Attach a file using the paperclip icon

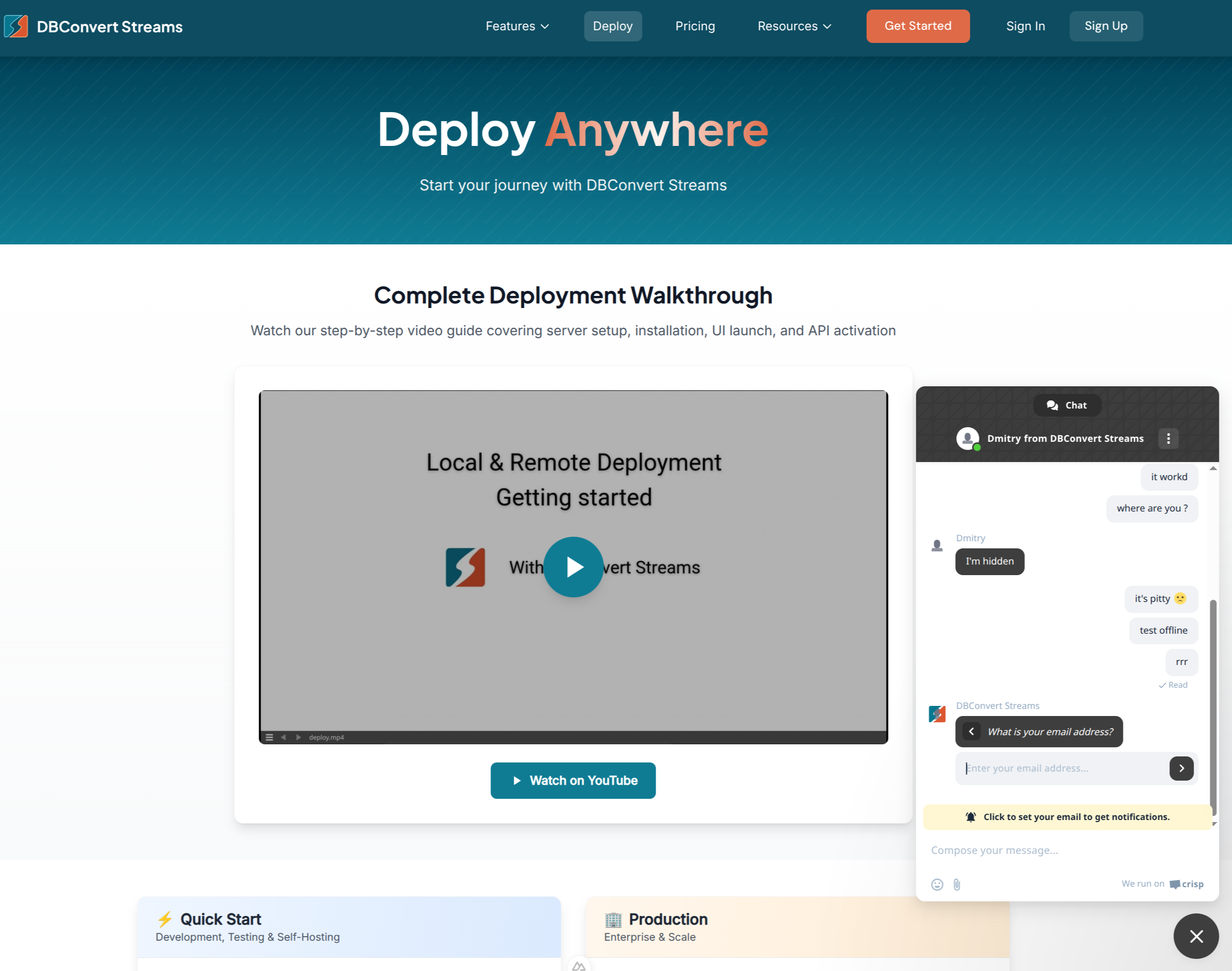point(956,885)
